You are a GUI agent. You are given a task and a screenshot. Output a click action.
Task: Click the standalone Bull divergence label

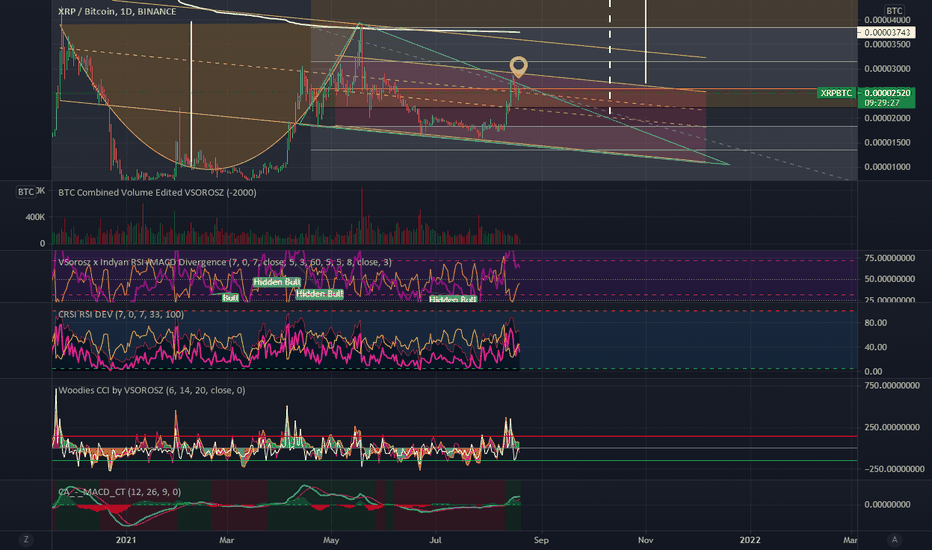pyautogui.click(x=230, y=297)
